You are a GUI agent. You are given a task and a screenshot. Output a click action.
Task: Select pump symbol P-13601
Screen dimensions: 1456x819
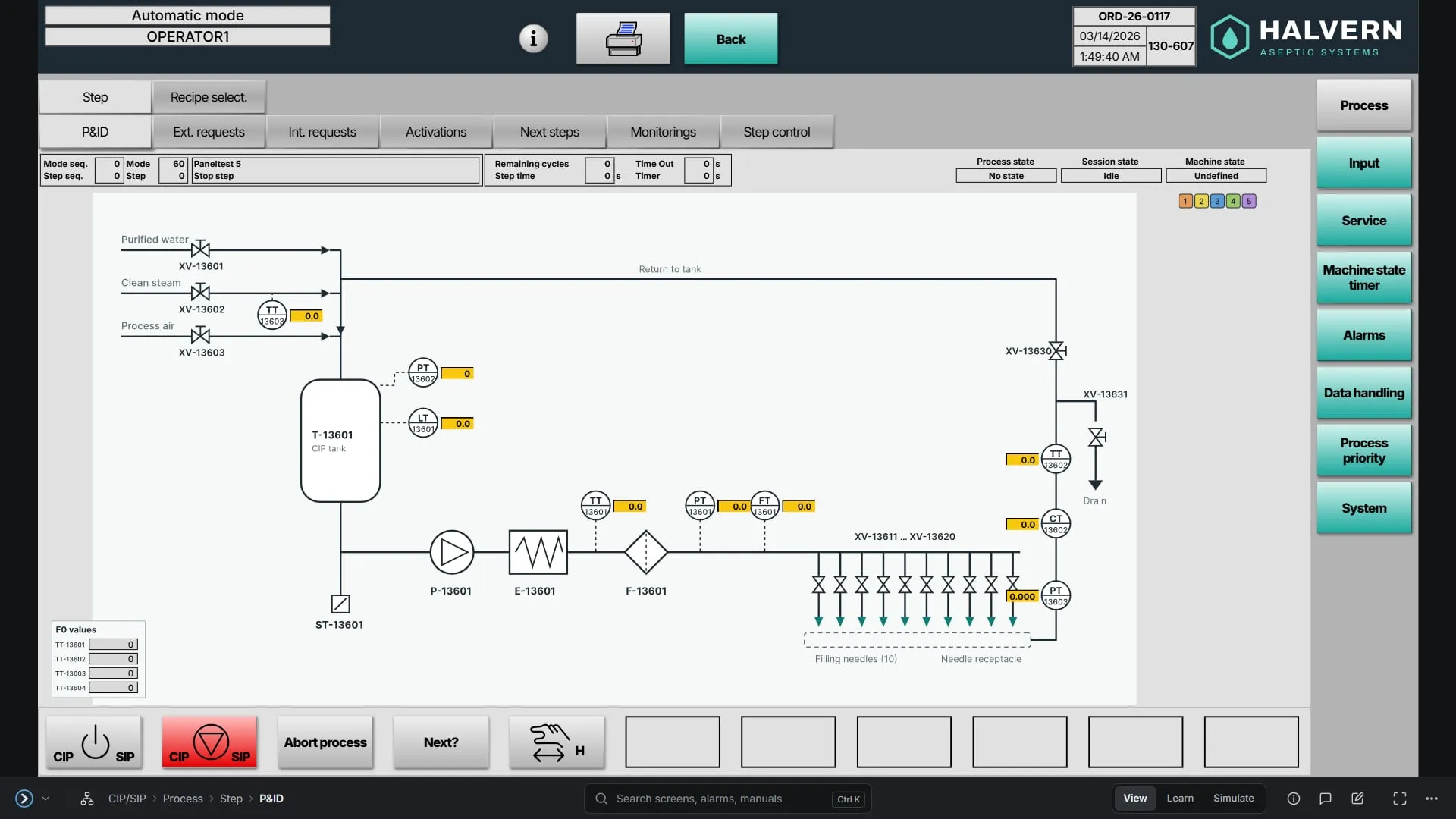click(x=452, y=552)
